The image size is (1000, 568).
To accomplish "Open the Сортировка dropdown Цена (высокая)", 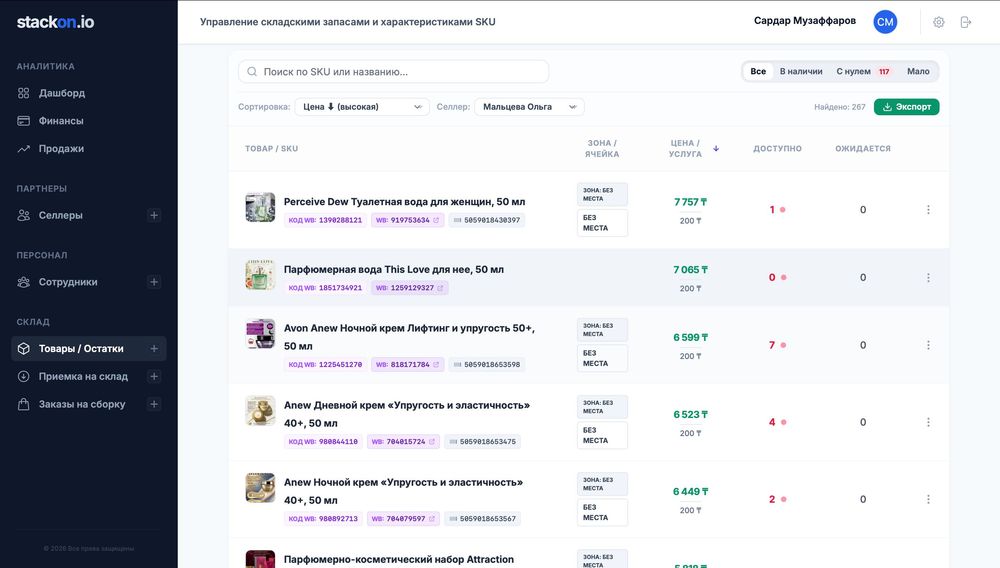I will coord(362,107).
